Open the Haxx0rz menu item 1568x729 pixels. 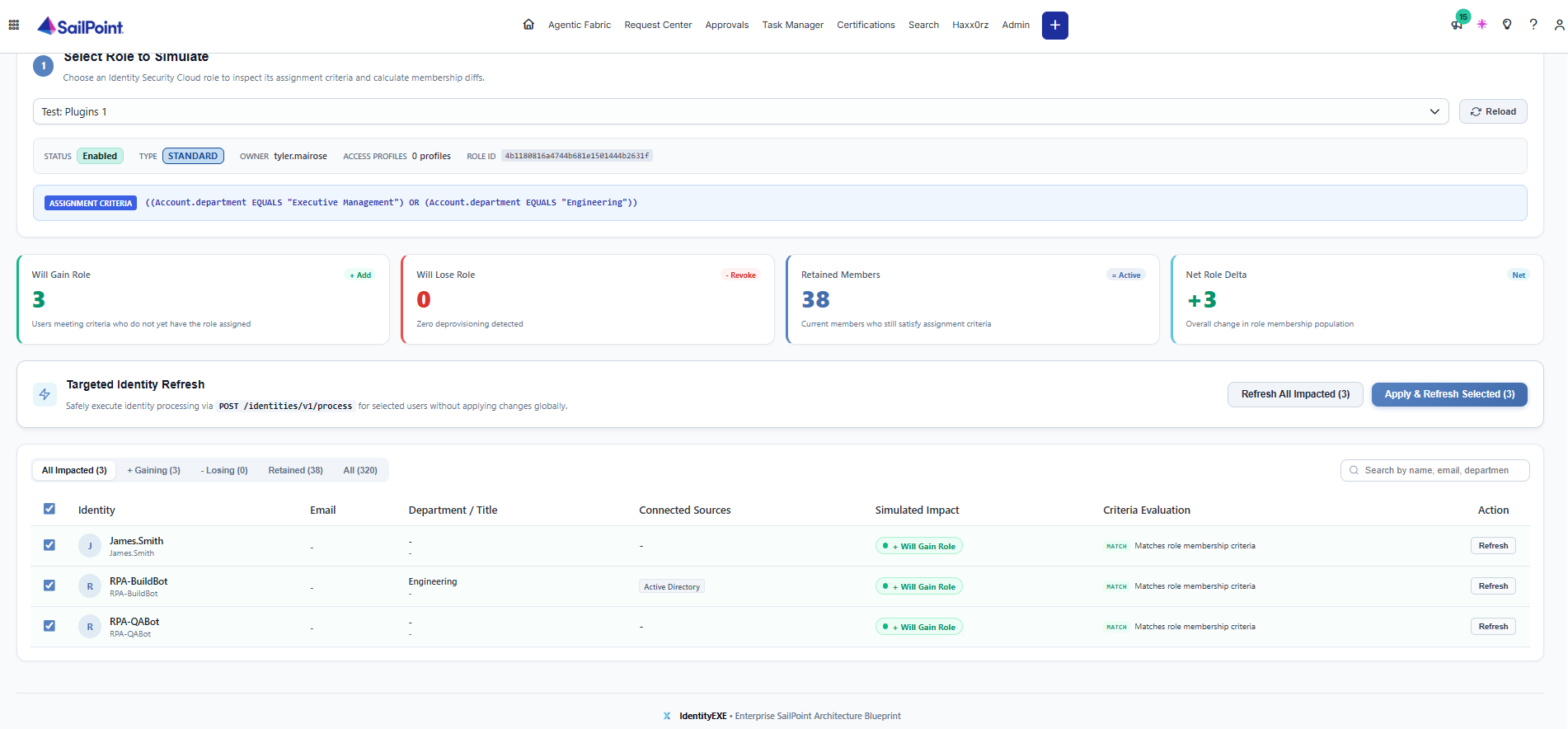click(x=970, y=25)
